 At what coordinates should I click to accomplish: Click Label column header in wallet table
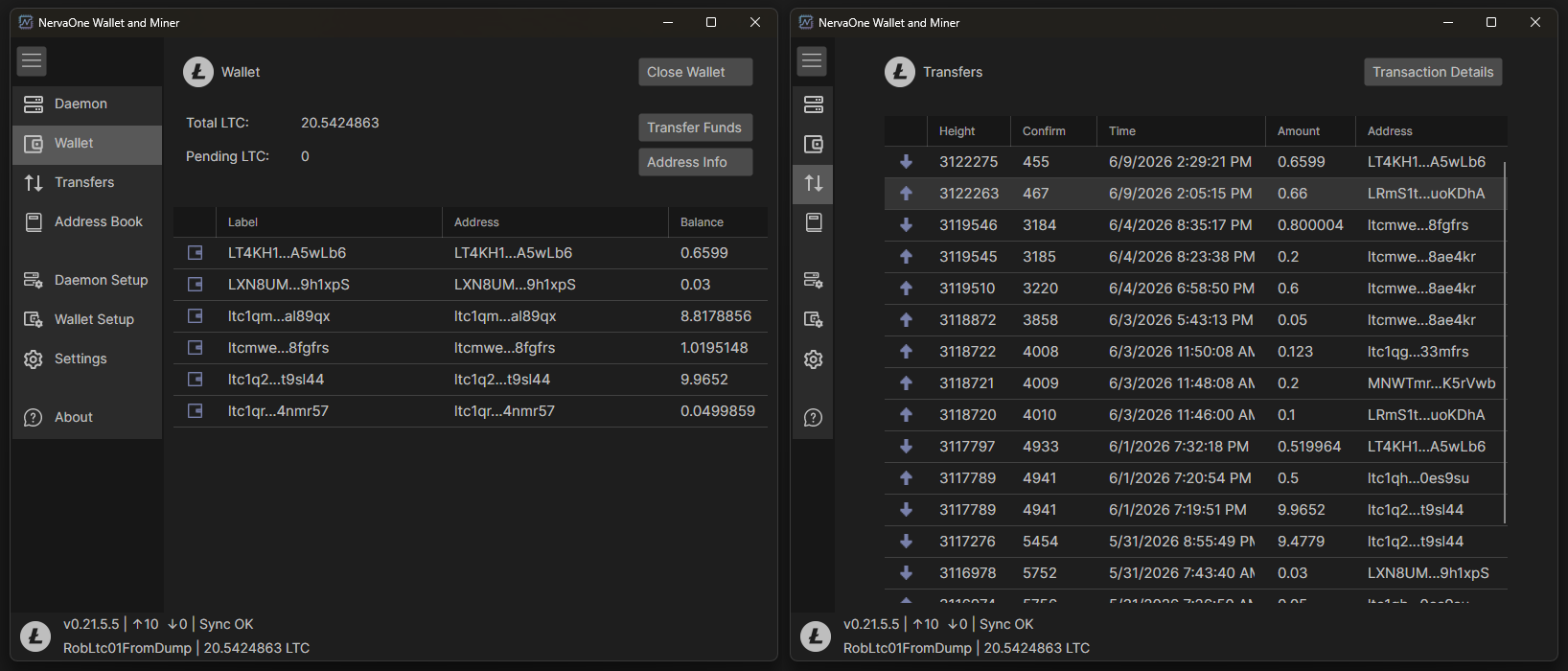coord(329,222)
